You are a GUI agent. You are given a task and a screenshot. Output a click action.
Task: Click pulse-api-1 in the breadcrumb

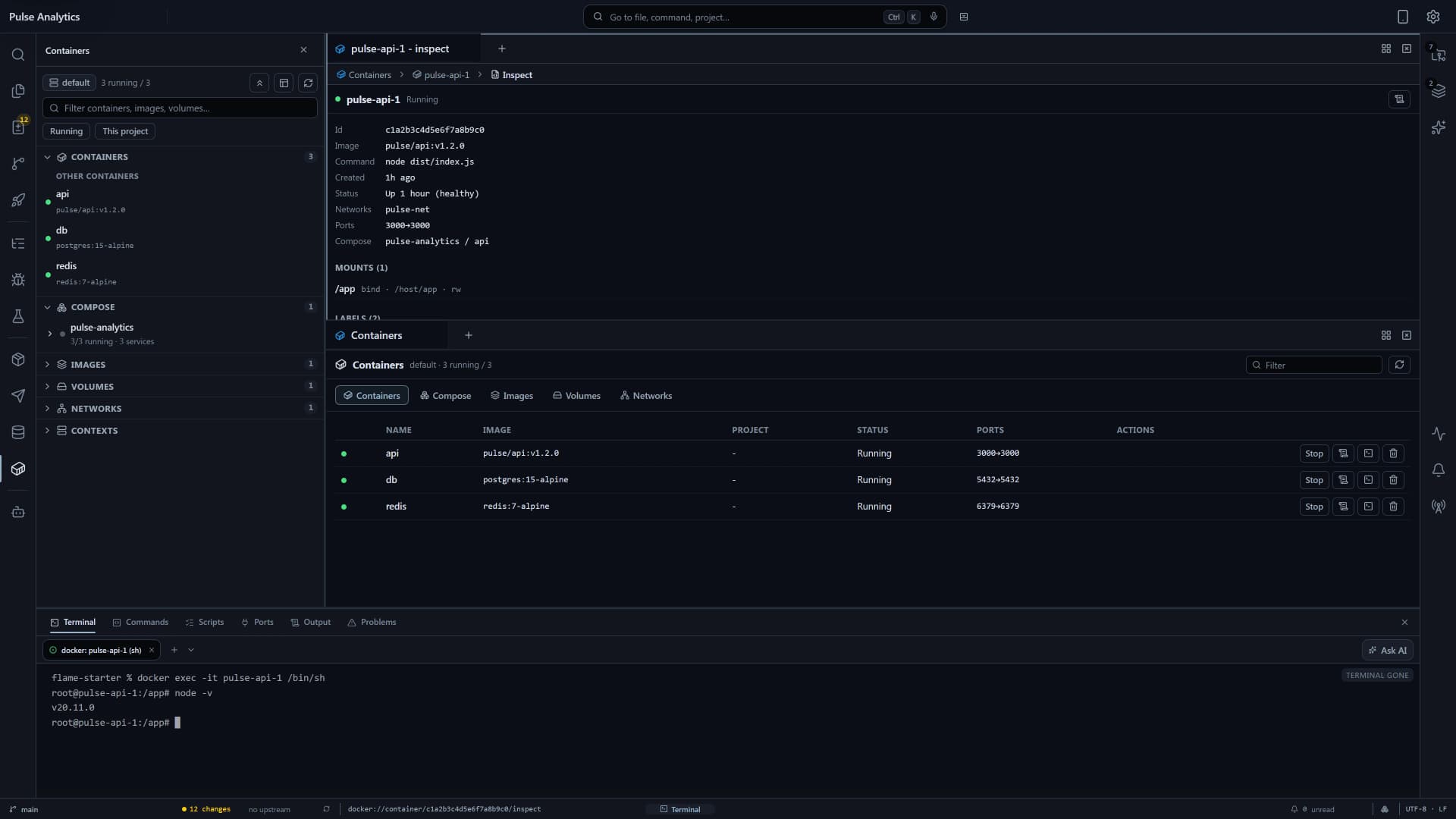[x=441, y=75]
